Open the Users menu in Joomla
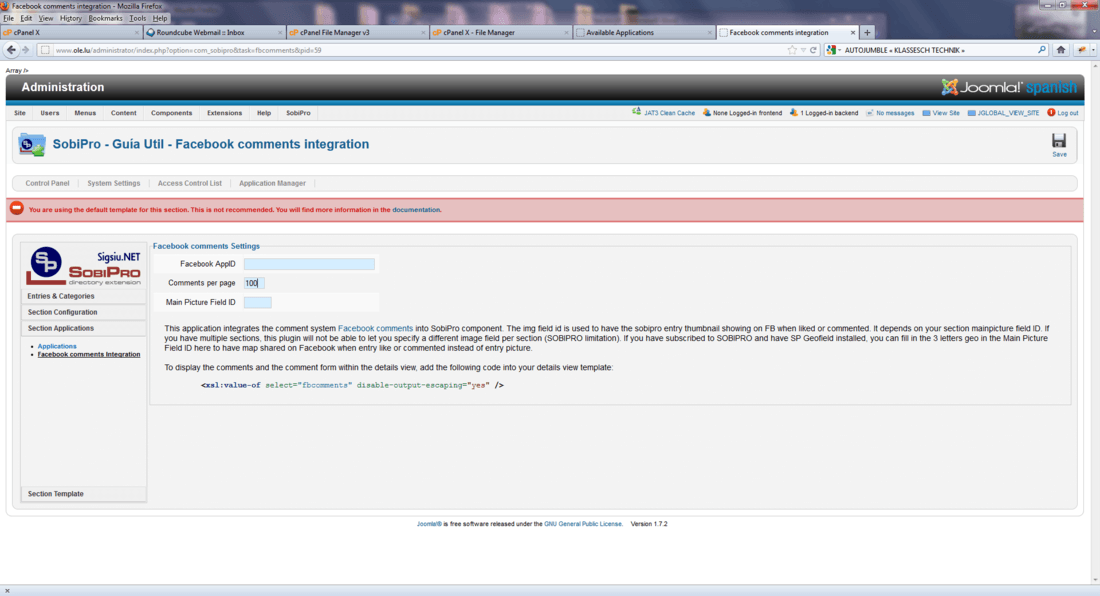 (x=50, y=113)
